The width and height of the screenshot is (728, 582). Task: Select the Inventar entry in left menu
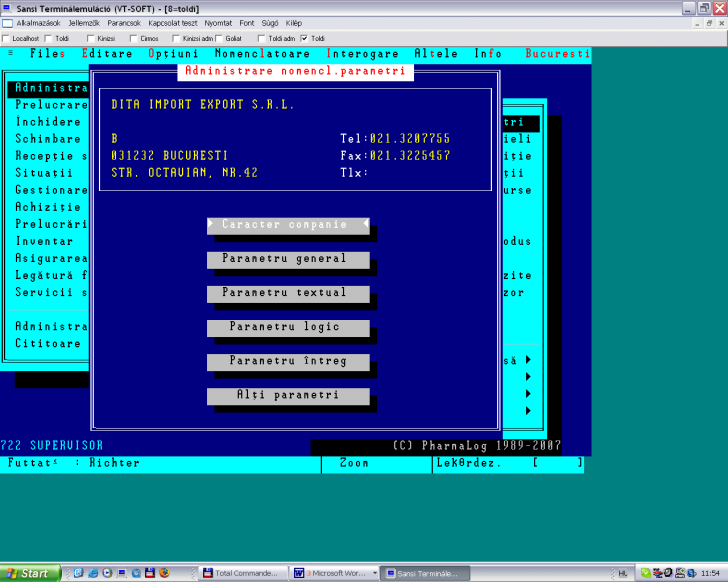coord(45,241)
